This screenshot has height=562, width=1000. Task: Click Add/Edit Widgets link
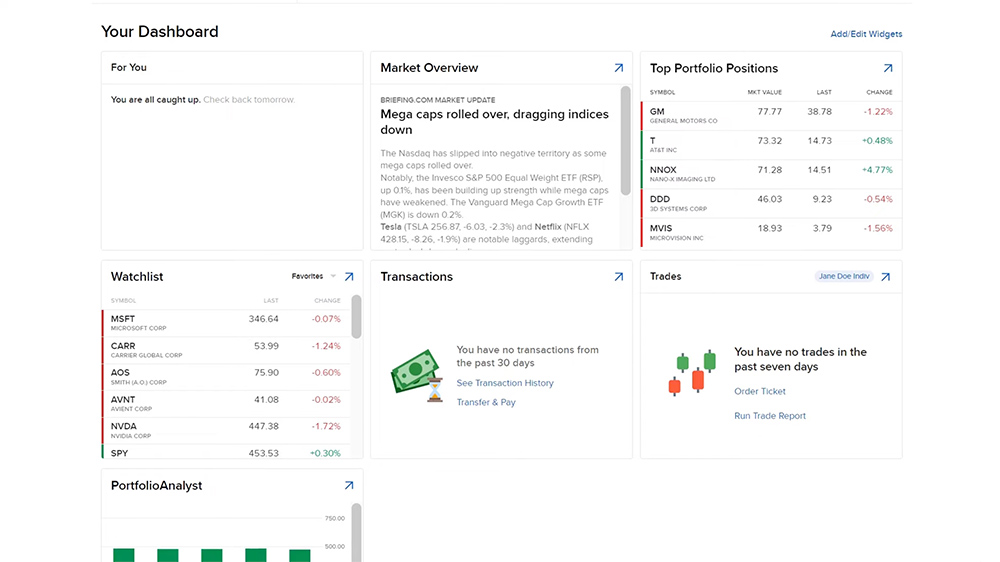[x=866, y=34]
